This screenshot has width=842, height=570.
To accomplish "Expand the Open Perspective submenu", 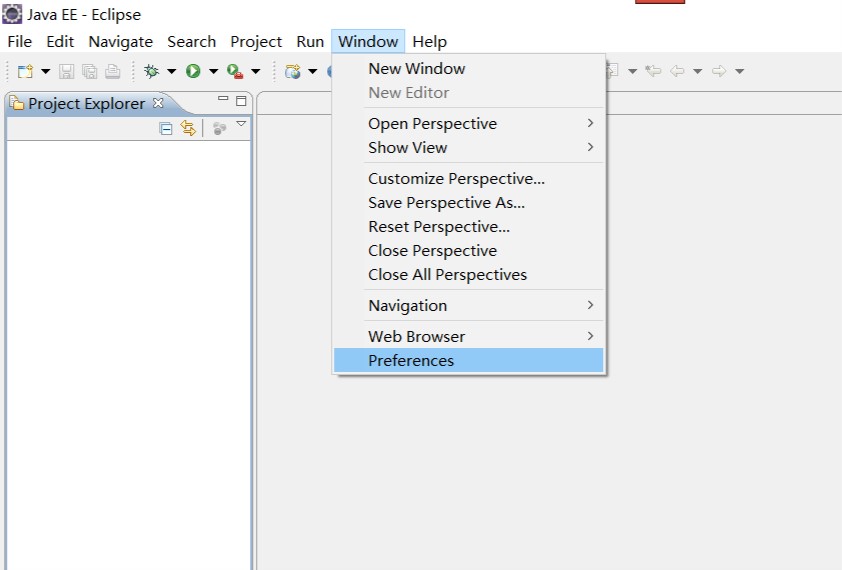I will pyautogui.click(x=469, y=124).
